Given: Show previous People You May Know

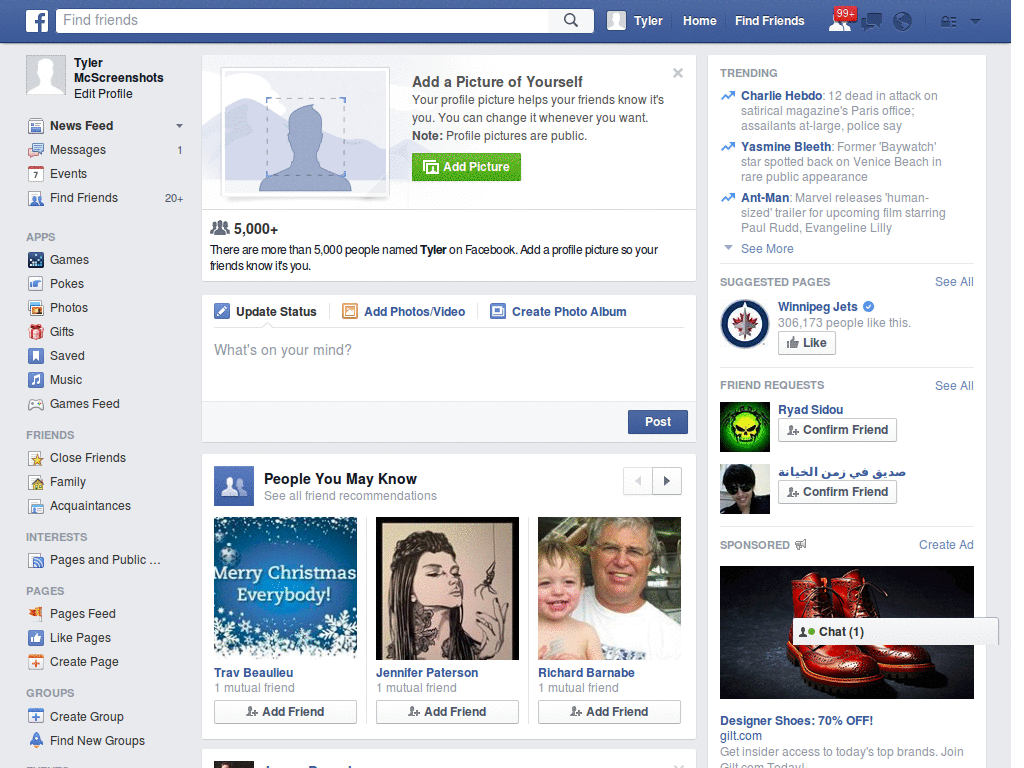Looking at the screenshot, I should tap(638, 481).
